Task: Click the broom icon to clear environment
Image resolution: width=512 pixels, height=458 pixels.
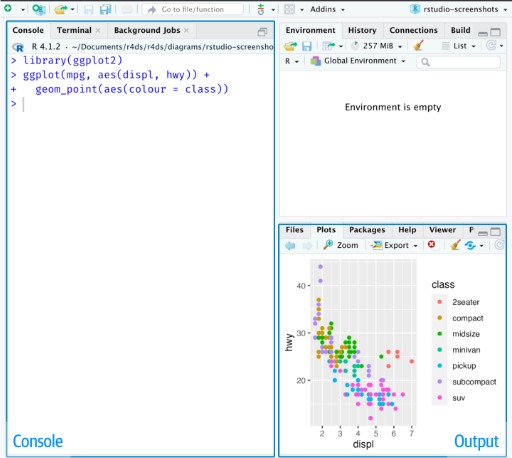Action: point(418,46)
